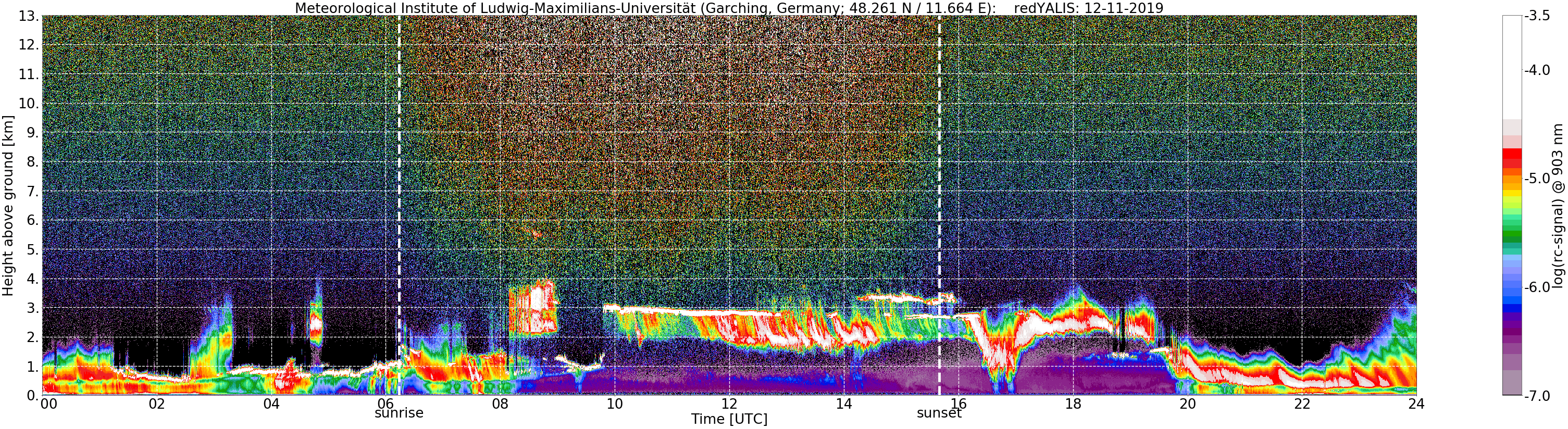Screen dimensions: 1568x429
Task: Click the 'Height above ground [km]' axis label
Action: (x=8, y=206)
